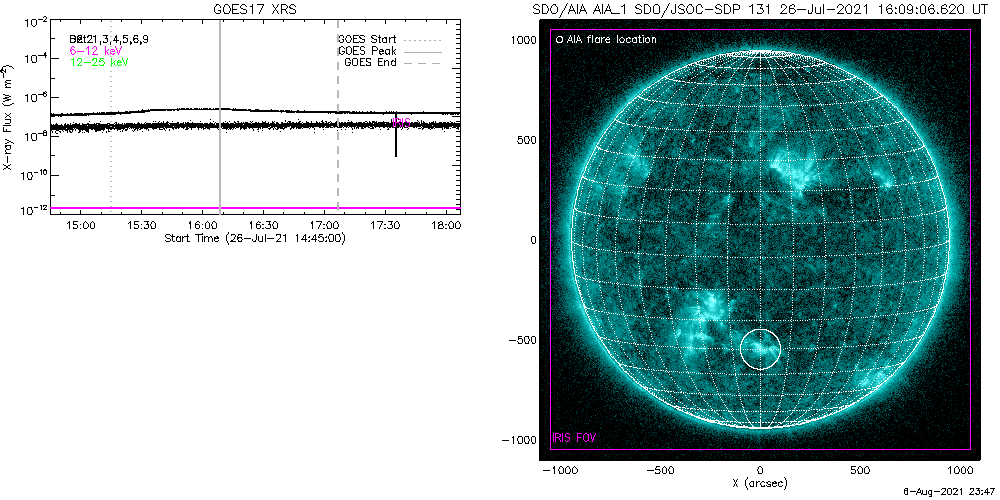Screen dimensions: 1000x500
Task: Select the 'GOES Start' legend entry
Action: [x=390, y=40]
